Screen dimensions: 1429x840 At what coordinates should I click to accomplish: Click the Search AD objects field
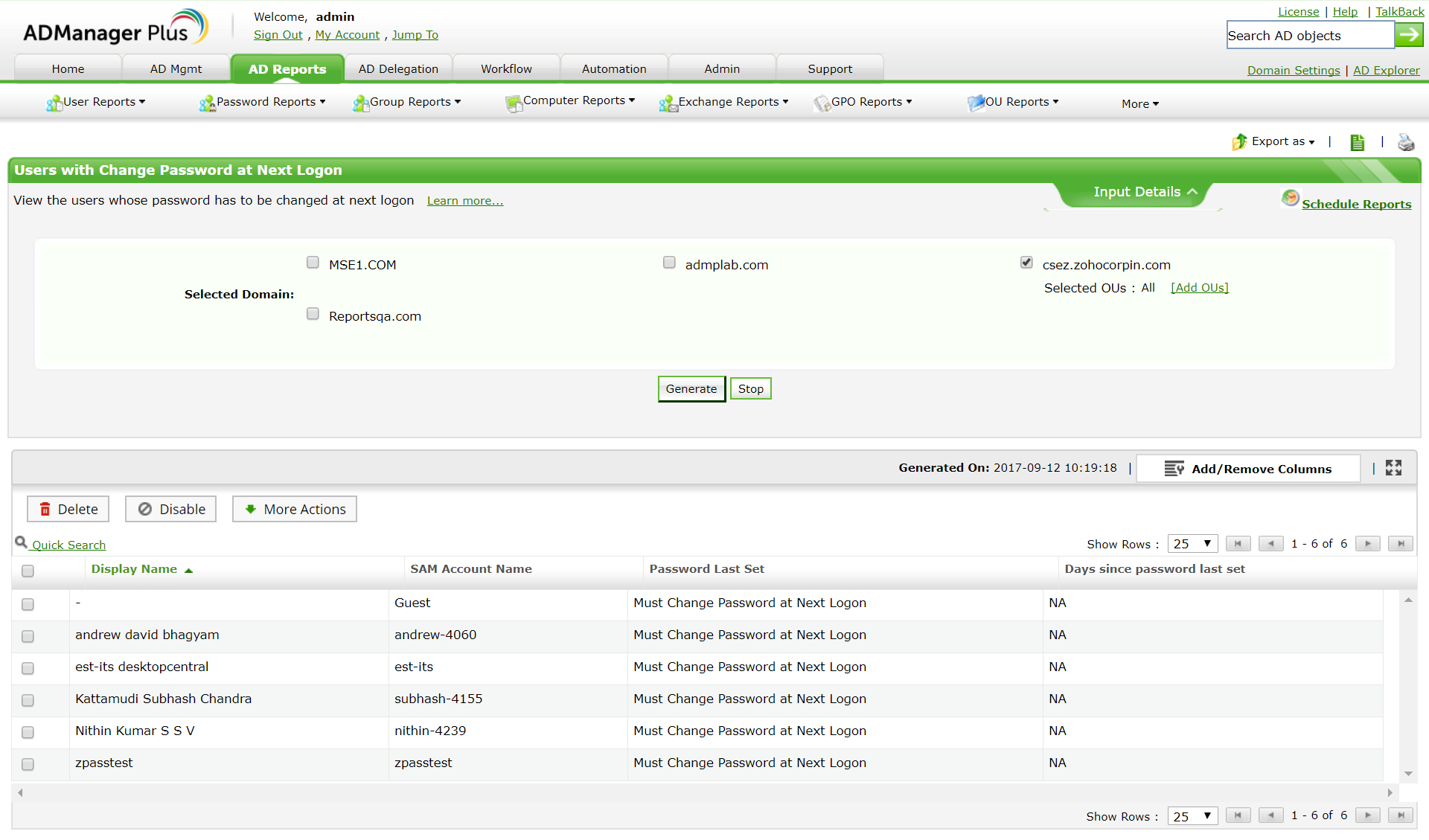1309,36
